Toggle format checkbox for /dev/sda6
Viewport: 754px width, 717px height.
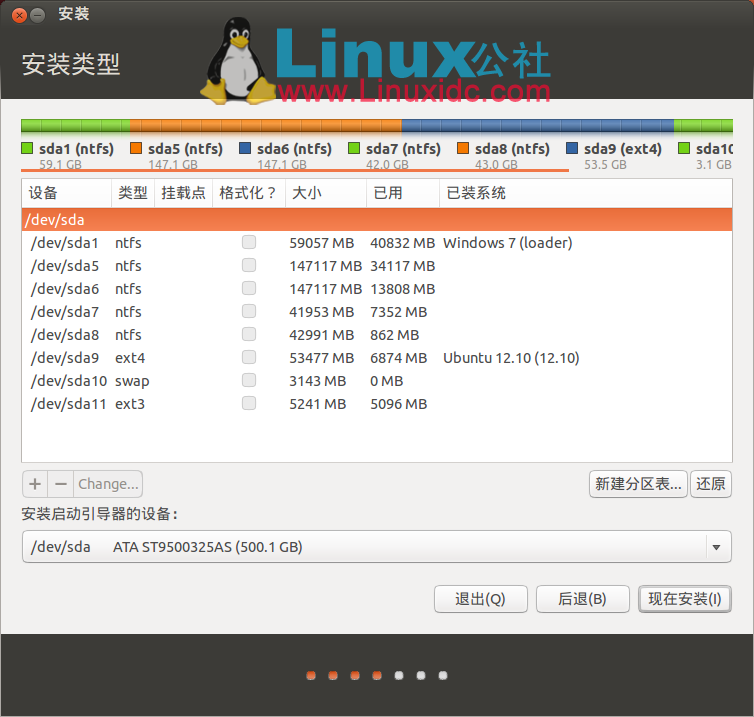click(x=249, y=288)
